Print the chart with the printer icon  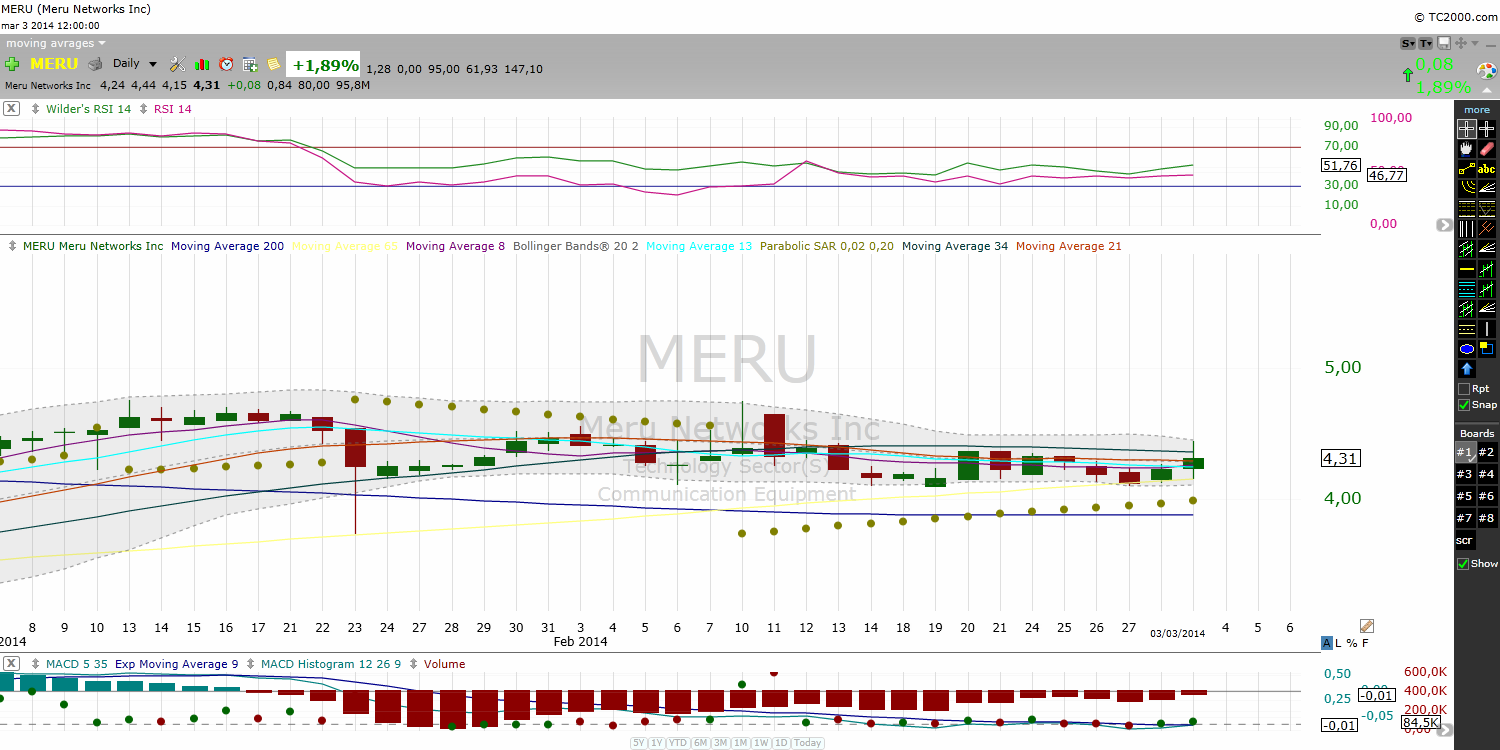coord(95,64)
